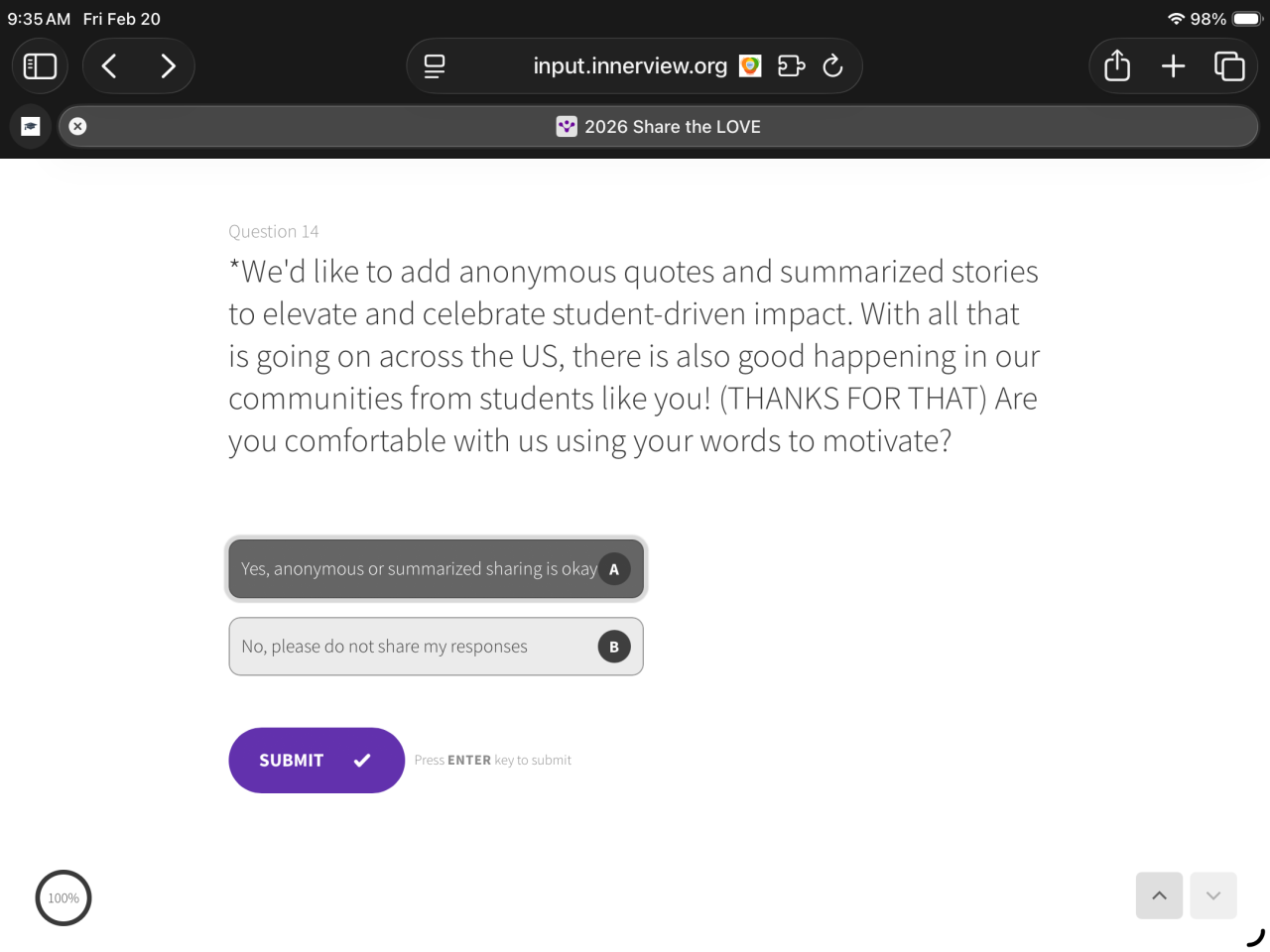
Task: Reload the current page
Action: click(833, 65)
